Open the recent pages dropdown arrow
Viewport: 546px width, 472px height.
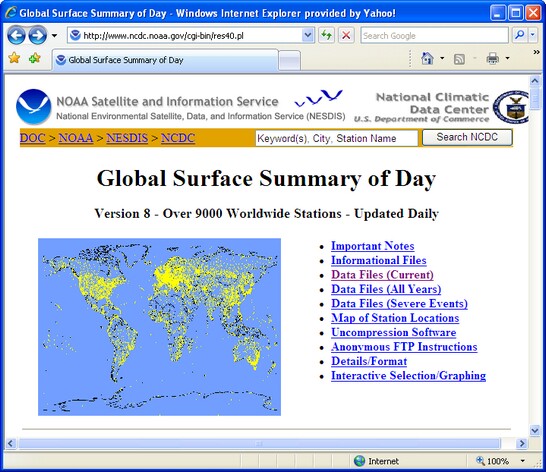pos(54,36)
